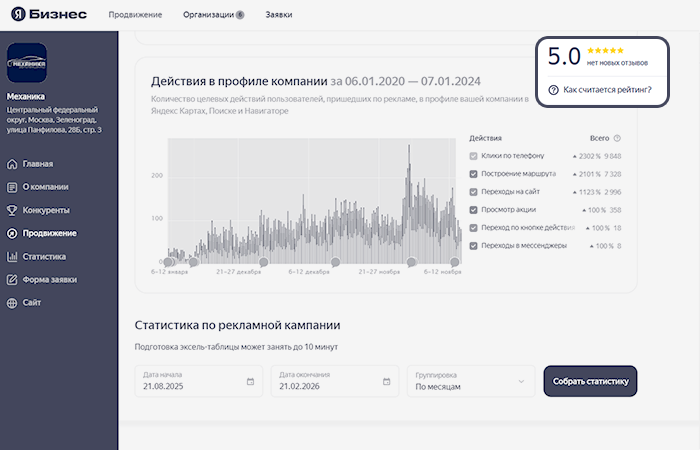
Task: Uncheck Построение маршрута checkbox
Action: 473,174
